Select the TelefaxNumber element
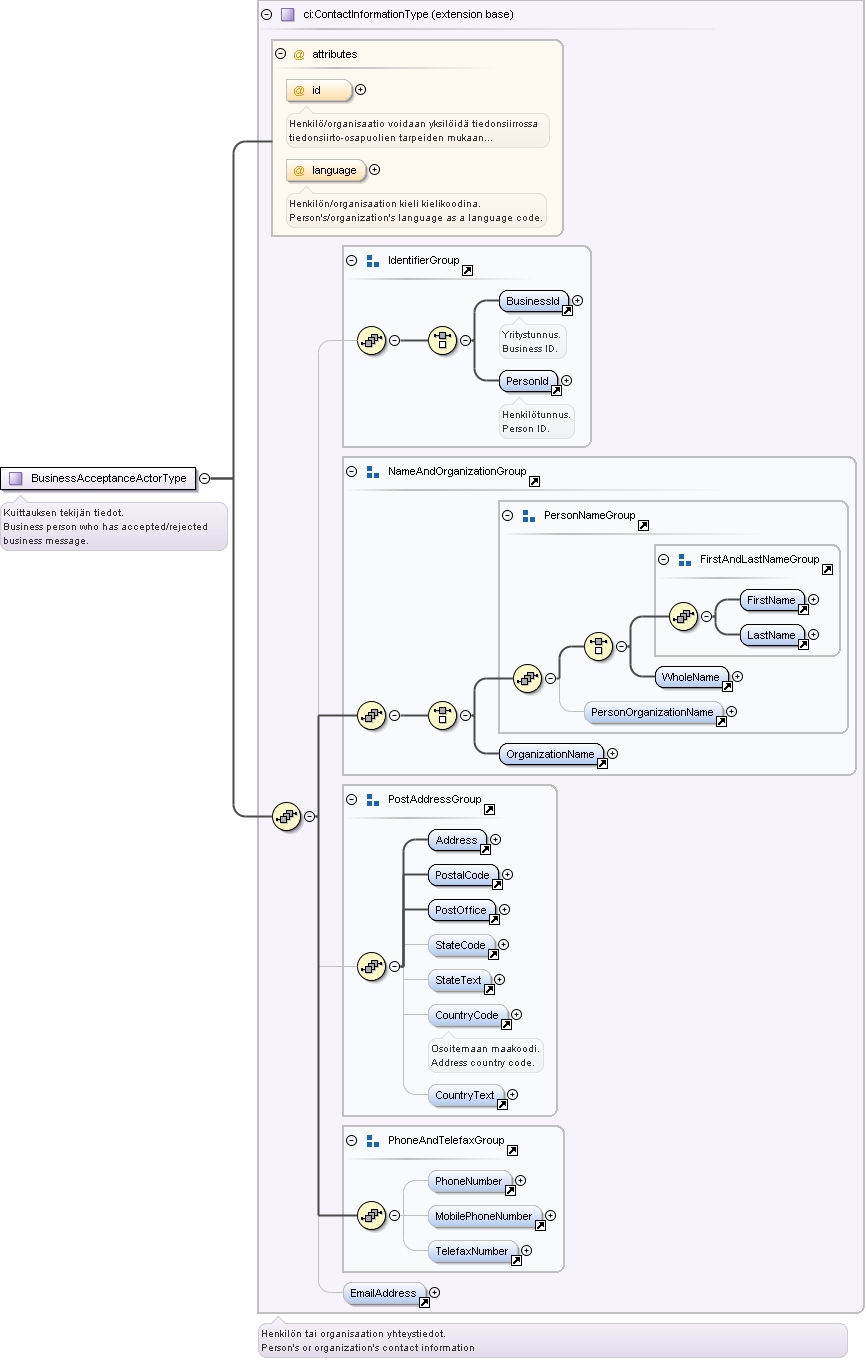The width and height of the screenshot is (866, 1361). (473, 1251)
